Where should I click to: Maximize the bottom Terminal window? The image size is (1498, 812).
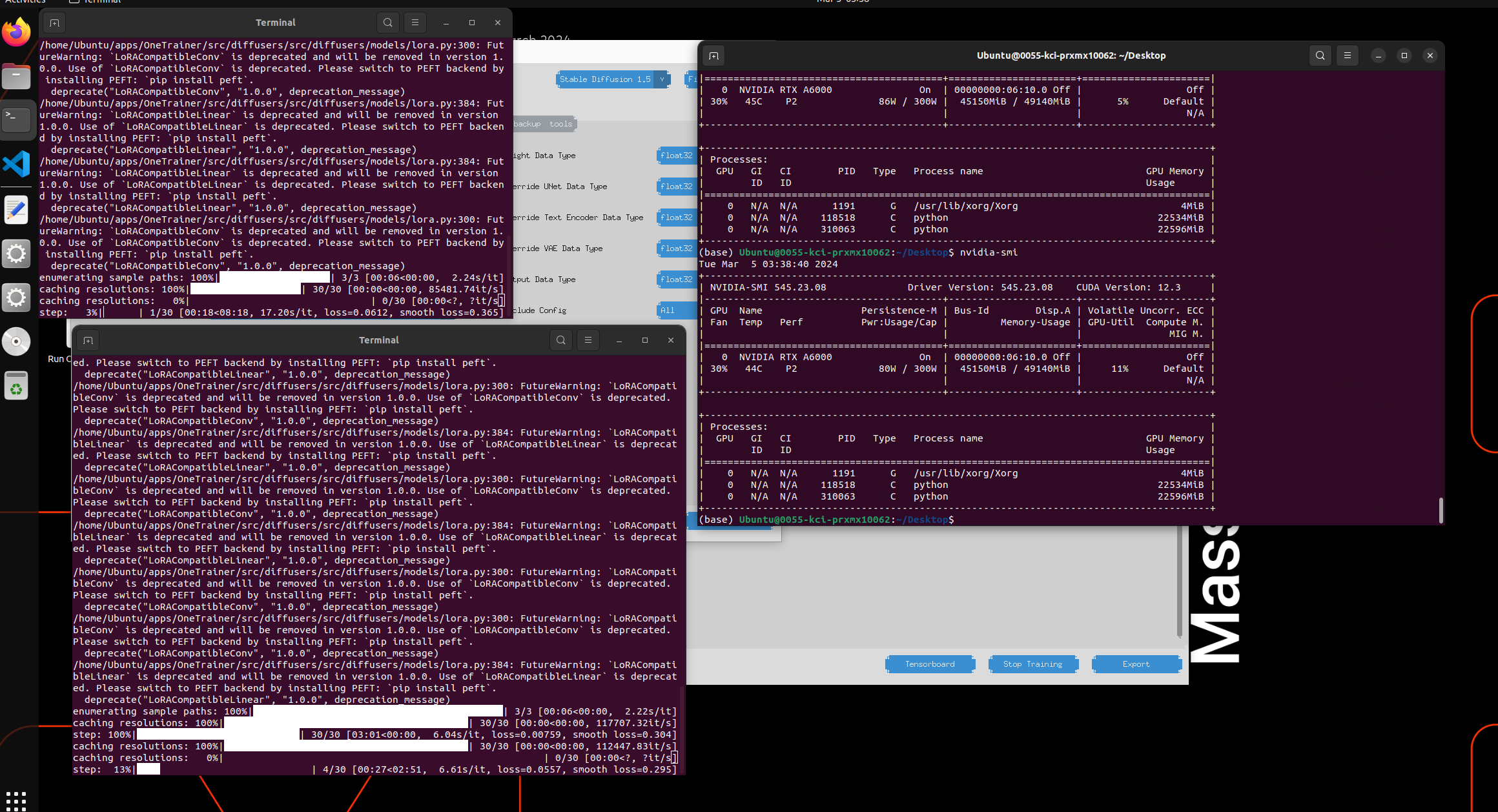(645, 340)
